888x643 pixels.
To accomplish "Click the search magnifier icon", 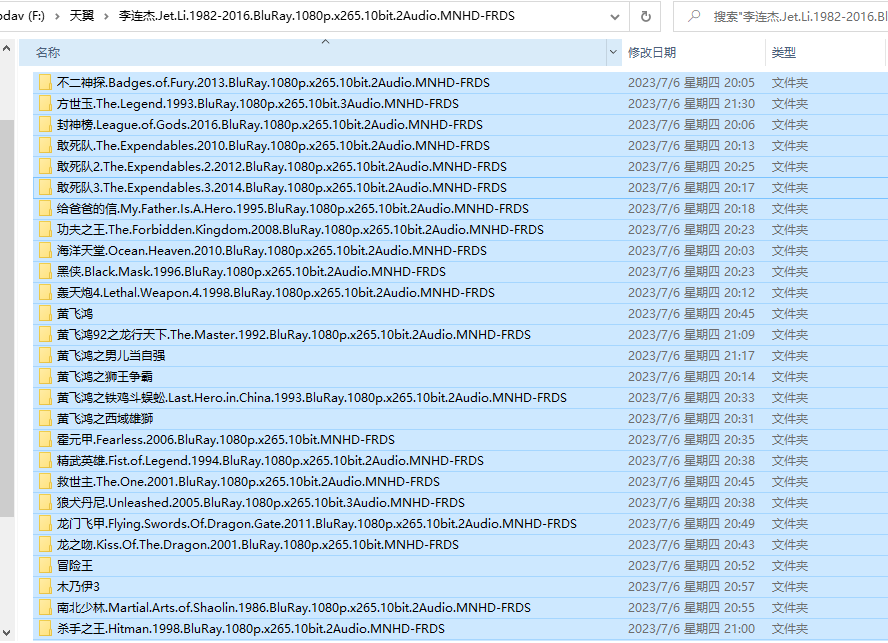I will [x=694, y=16].
